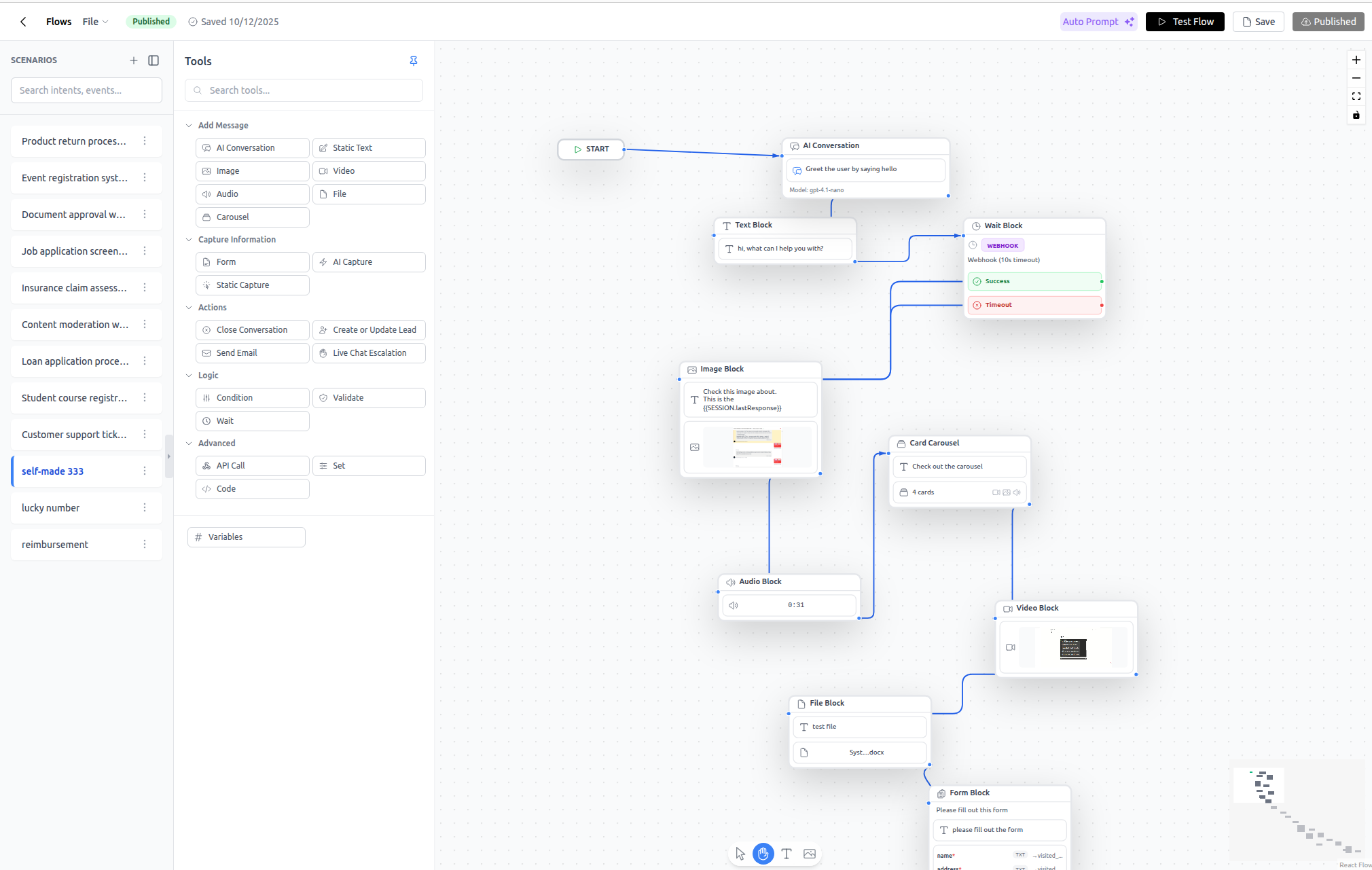Run the flow with Test Flow button

[1185, 21]
